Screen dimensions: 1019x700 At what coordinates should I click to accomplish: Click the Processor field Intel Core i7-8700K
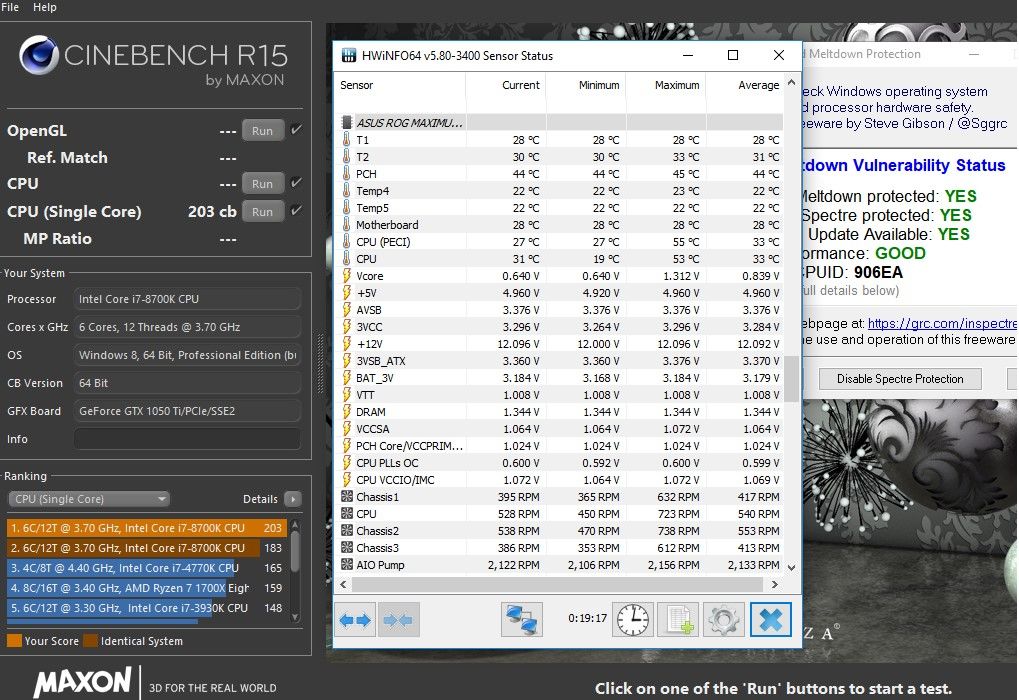[x=187, y=299]
